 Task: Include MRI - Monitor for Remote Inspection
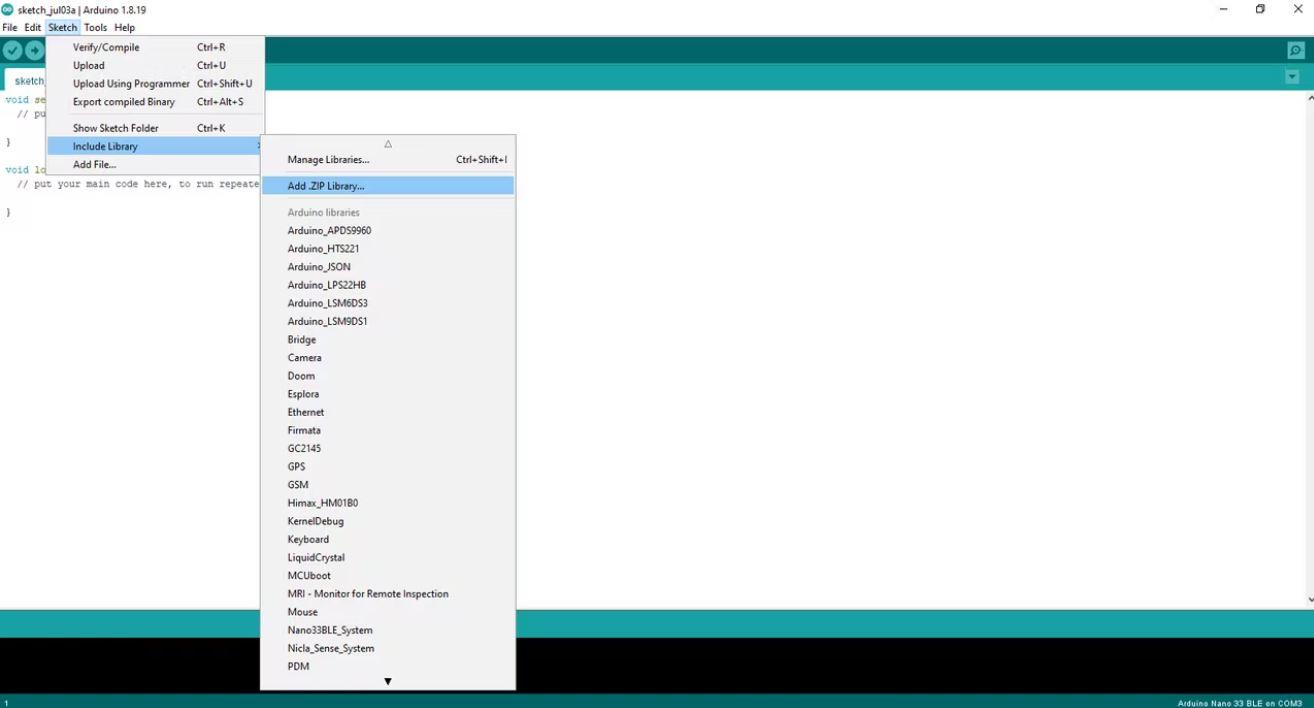point(388,594)
